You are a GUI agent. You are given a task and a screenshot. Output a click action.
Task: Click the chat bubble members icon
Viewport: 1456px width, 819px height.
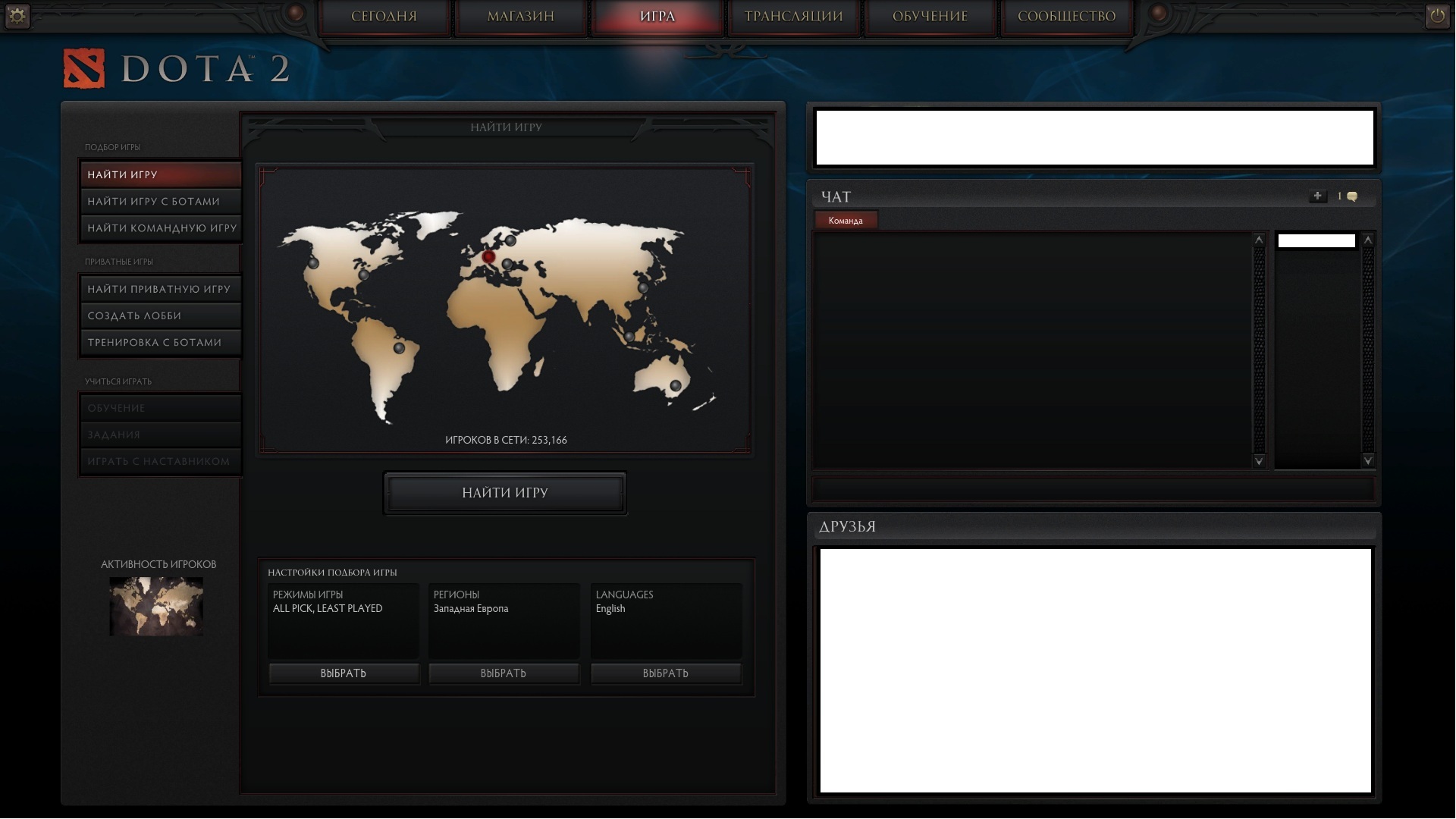click(x=1351, y=196)
